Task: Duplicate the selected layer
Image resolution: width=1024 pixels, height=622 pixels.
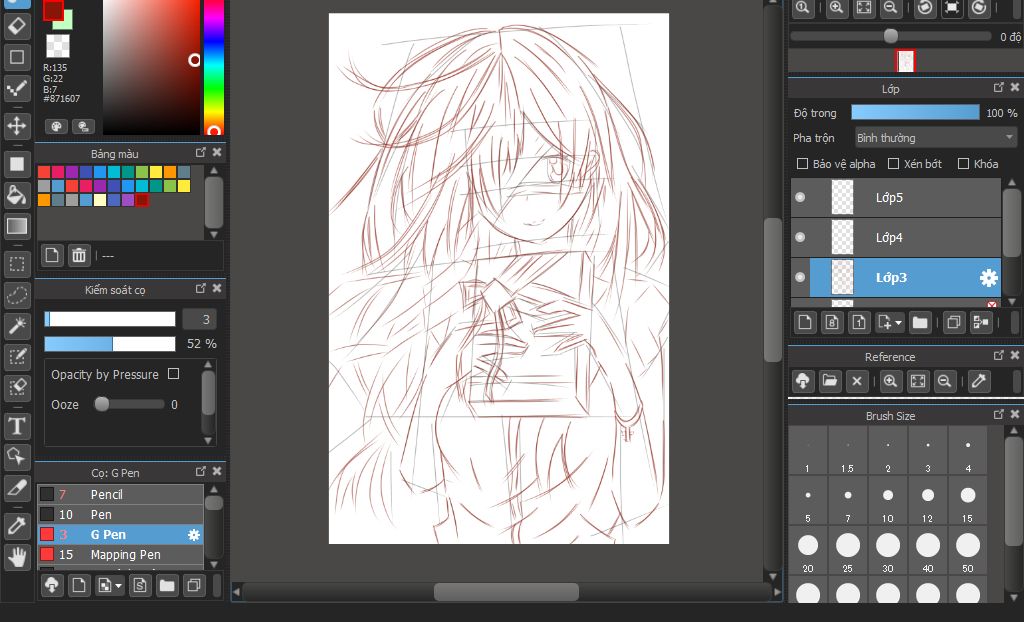Action: [953, 322]
